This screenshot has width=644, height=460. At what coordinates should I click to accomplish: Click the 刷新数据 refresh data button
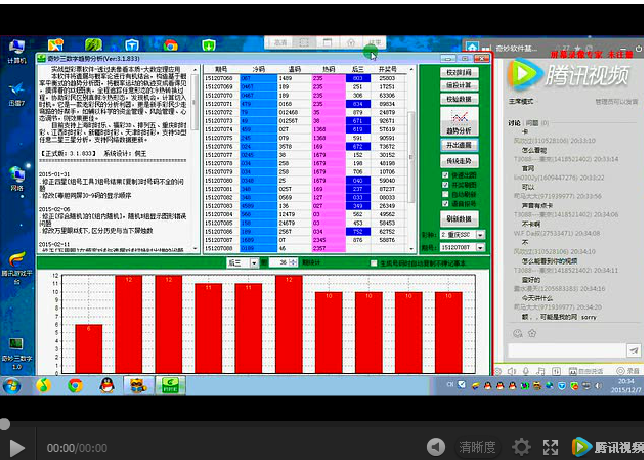coord(461,218)
